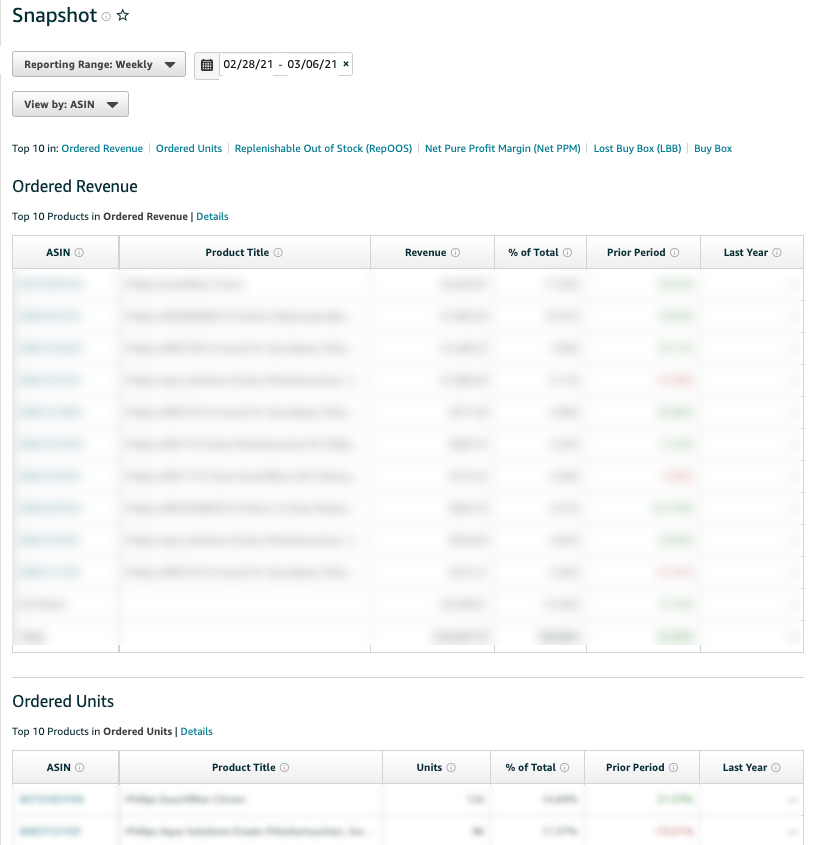Screen dimensions: 821x845
Task: Switch to the Buy Box top 10 view
Action: tap(712, 148)
